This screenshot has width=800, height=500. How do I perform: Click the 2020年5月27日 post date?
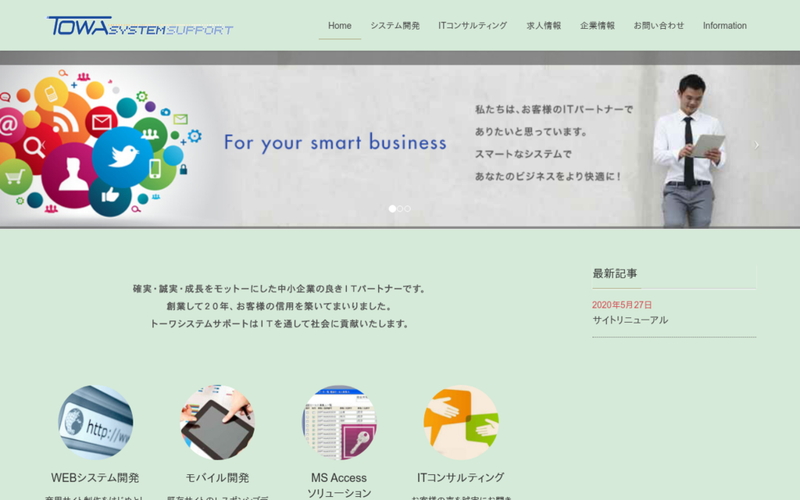click(x=622, y=305)
